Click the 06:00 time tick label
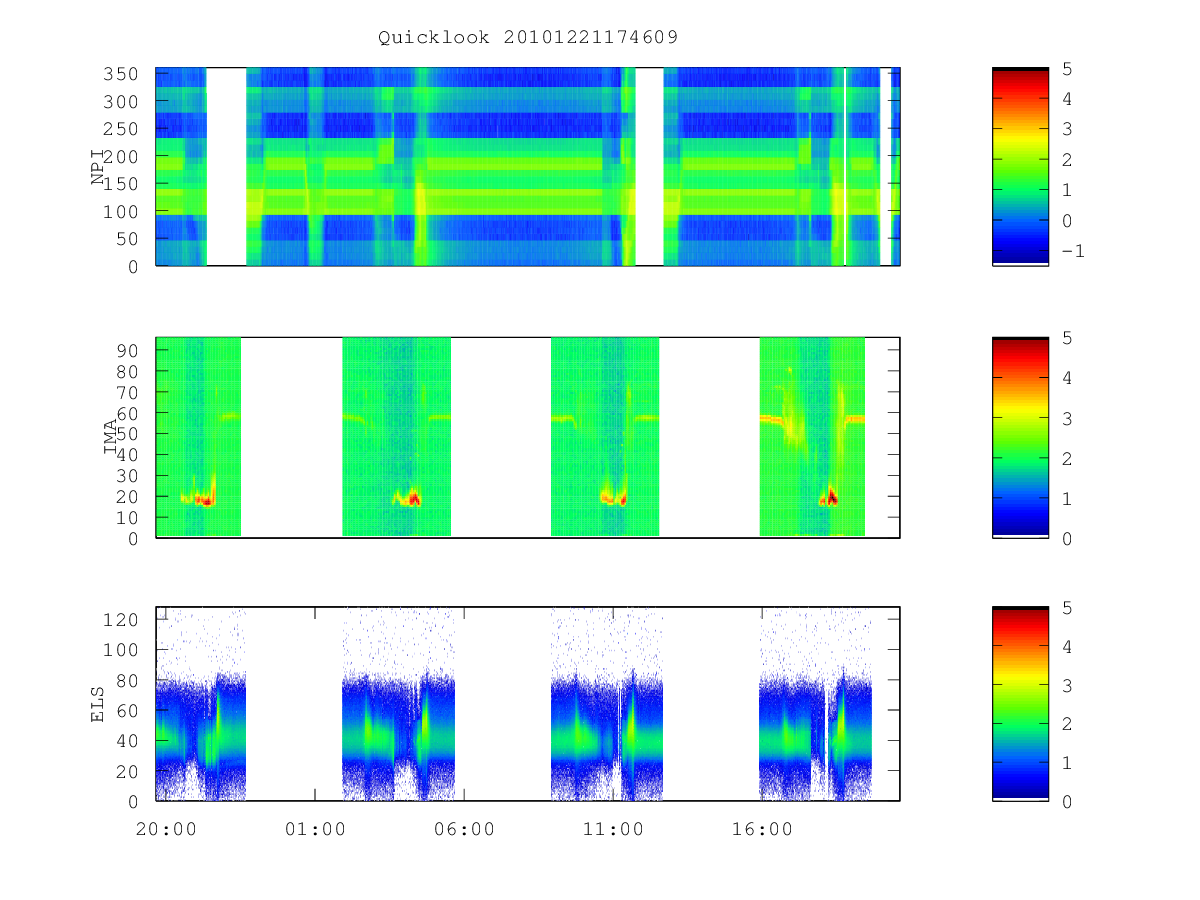 tap(465, 829)
